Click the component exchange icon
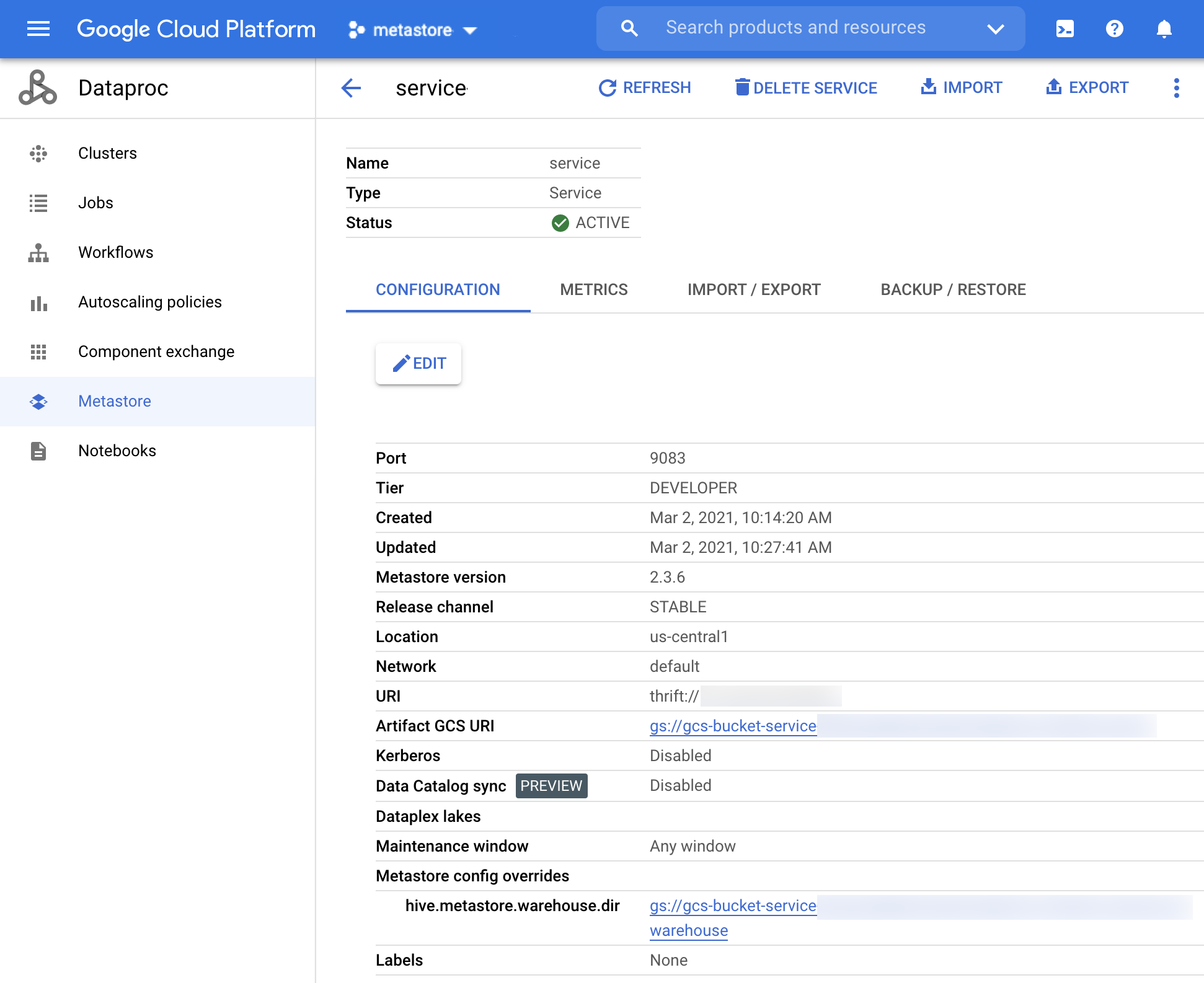This screenshot has height=983, width=1204. click(x=38, y=351)
